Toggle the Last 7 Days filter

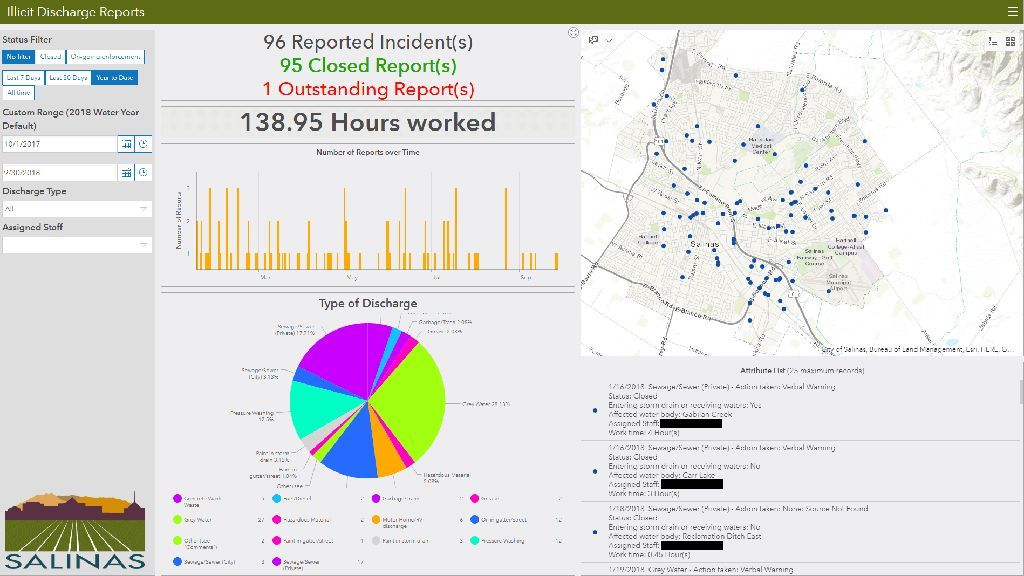pos(23,77)
